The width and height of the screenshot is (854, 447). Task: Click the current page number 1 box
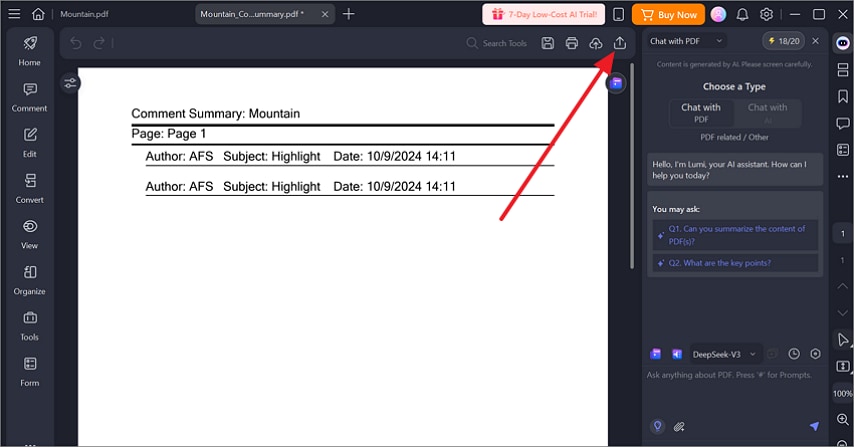click(x=843, y=234)
